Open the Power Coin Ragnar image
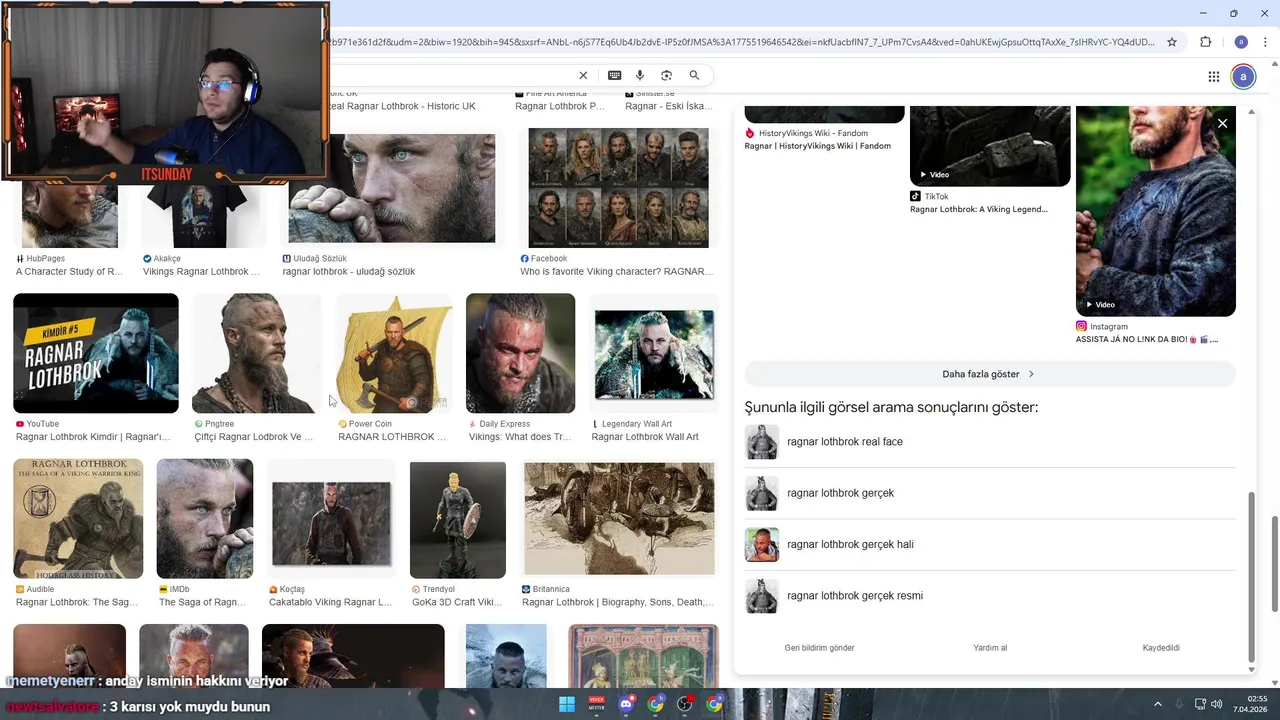The image size is (1280, 720). point(394,353)
